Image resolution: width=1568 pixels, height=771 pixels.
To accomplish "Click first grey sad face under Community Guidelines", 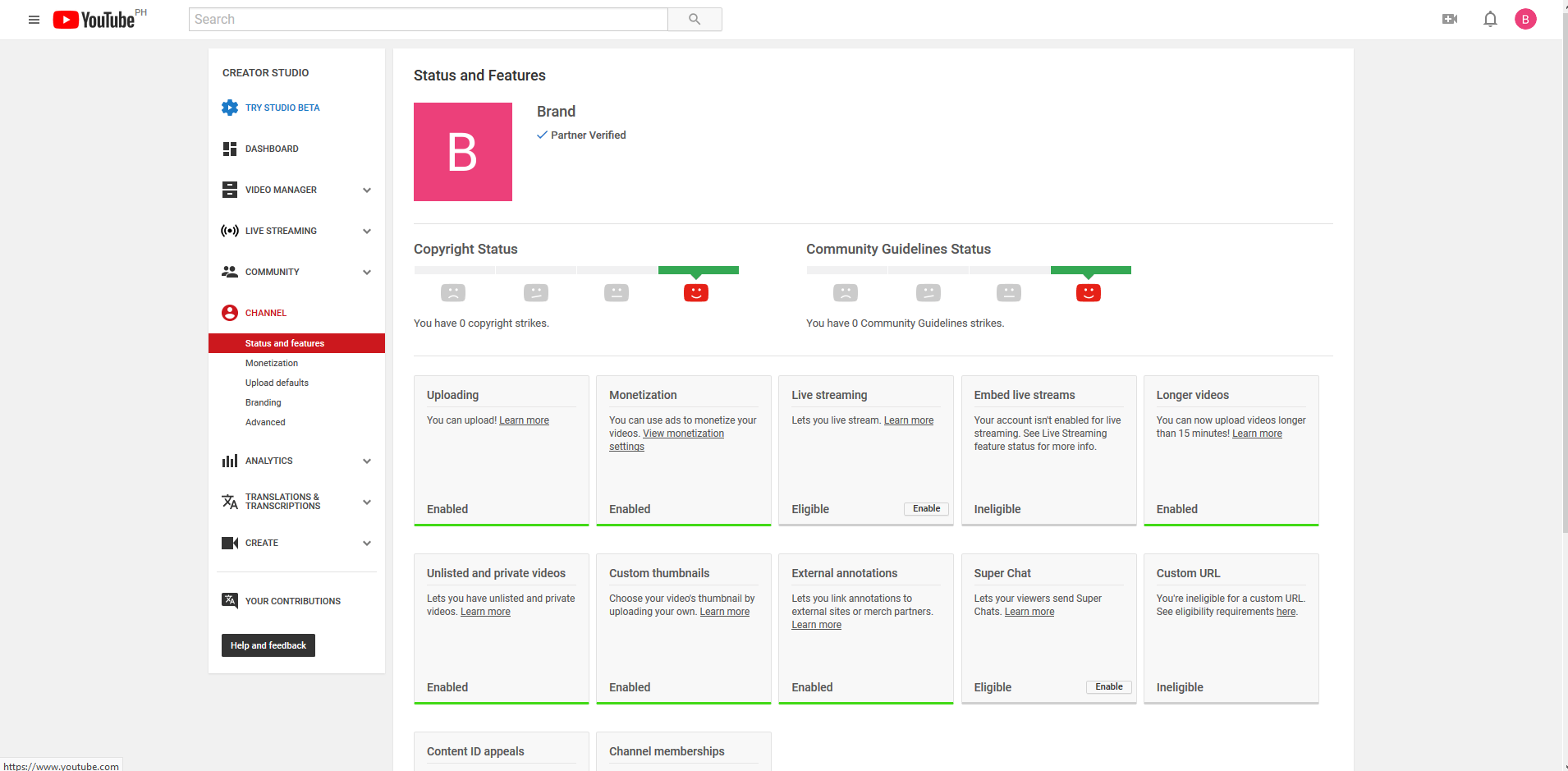I will [x=846, y=292].
